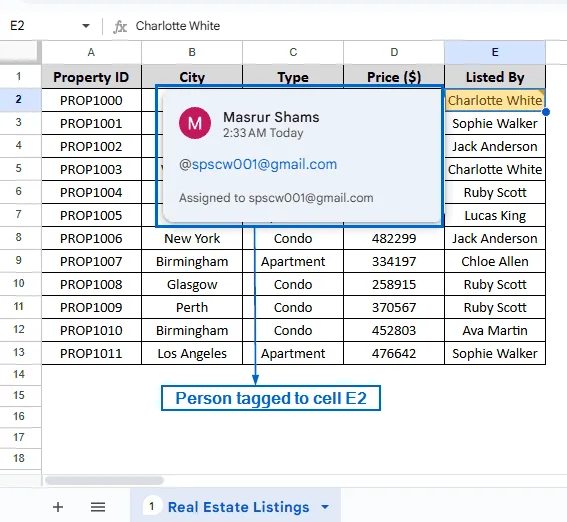This screenshot has width=567, height=522.
Task: Select price cell 452803
Action: point(394,330)
